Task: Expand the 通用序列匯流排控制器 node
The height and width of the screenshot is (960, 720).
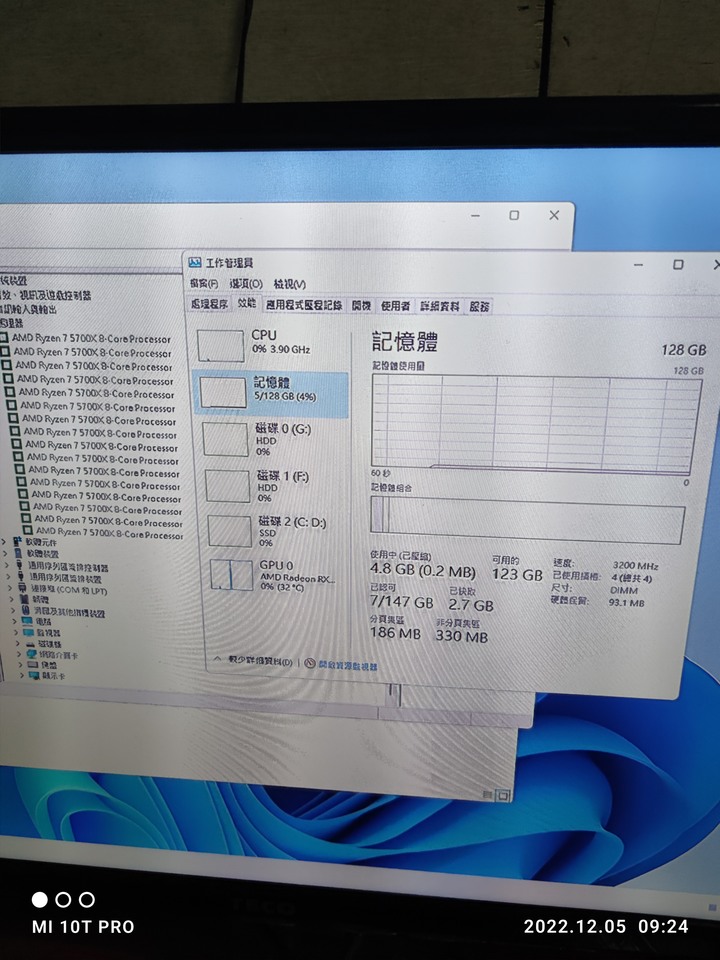Action: tap(7, 566)
